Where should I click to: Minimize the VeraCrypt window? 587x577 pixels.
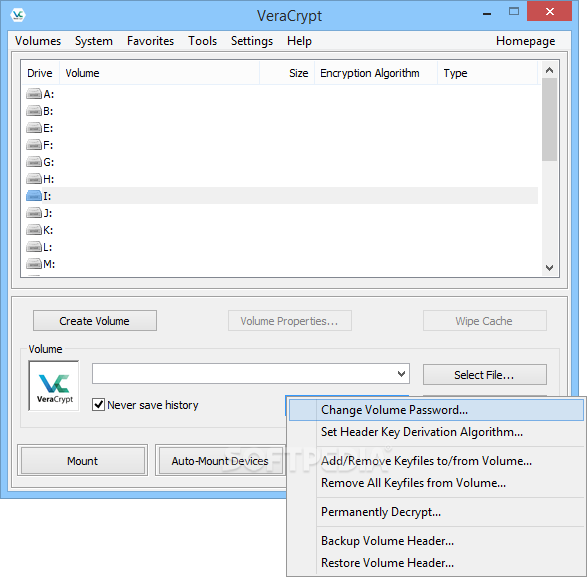[487, 13]
